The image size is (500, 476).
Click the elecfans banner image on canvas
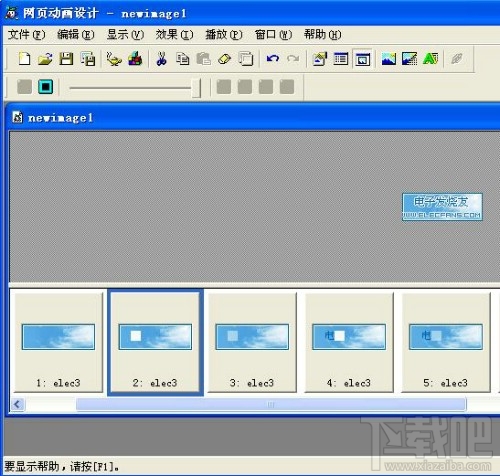point(442,207)
